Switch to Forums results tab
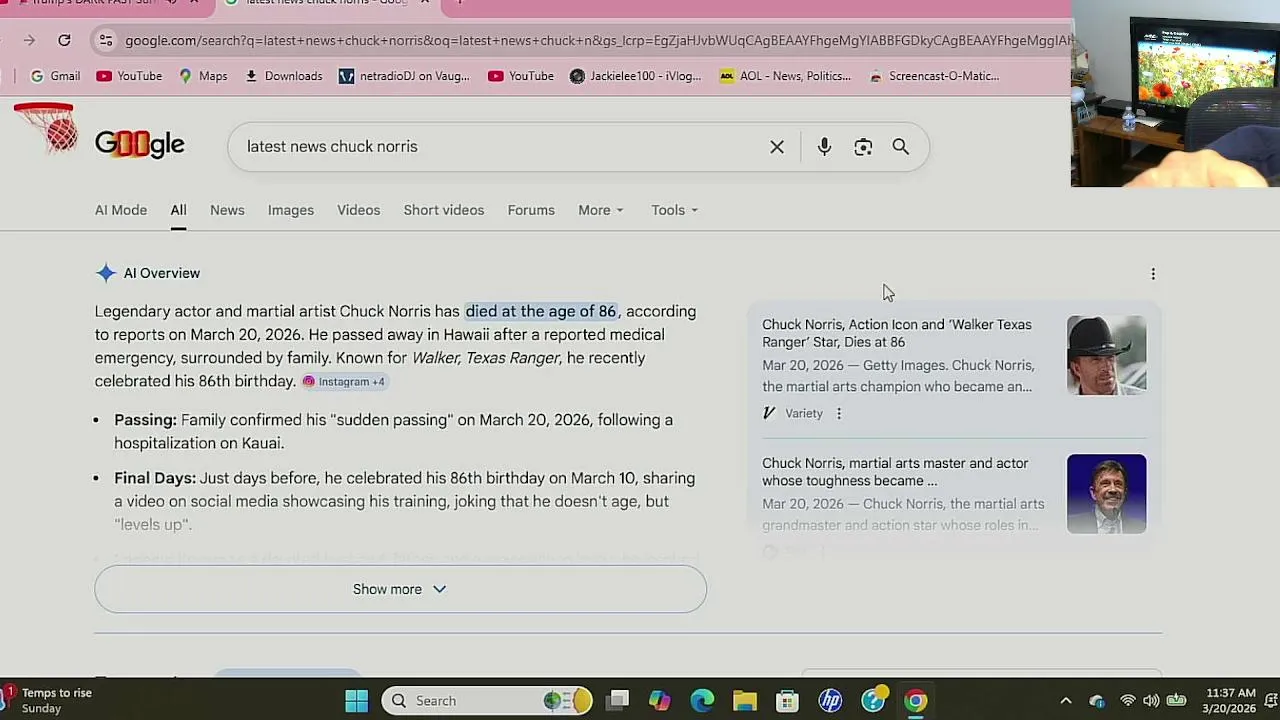The height and width of the screenshot is (720, 1280). click(x=531, y=210)
